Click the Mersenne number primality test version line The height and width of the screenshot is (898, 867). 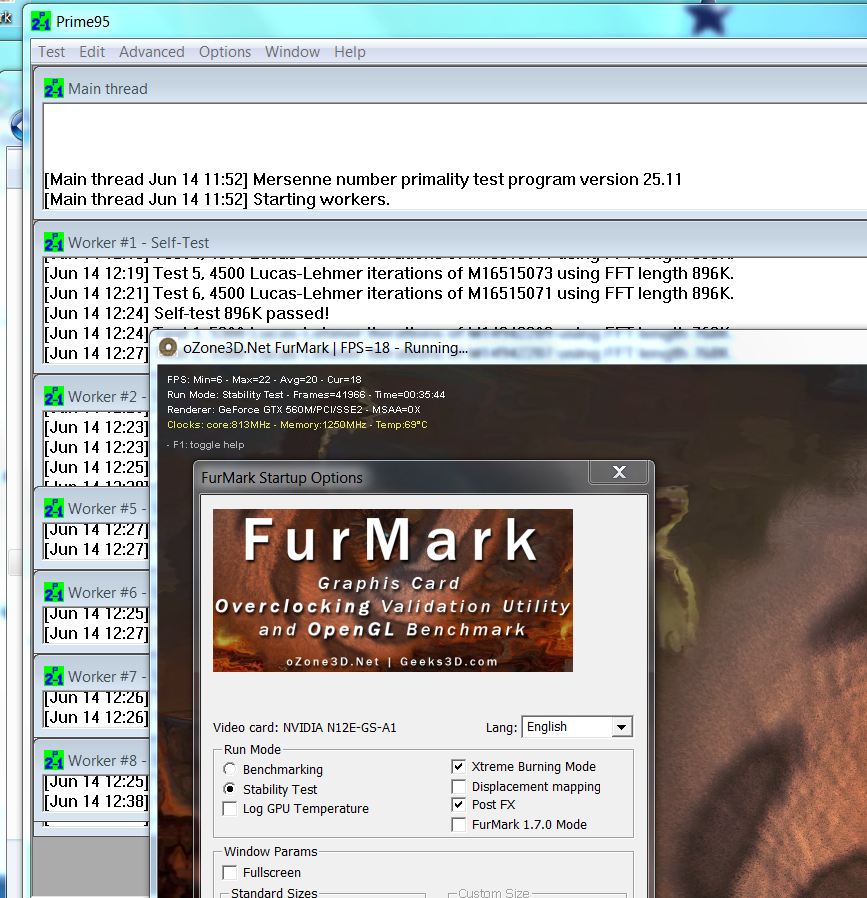coord(363,179)
